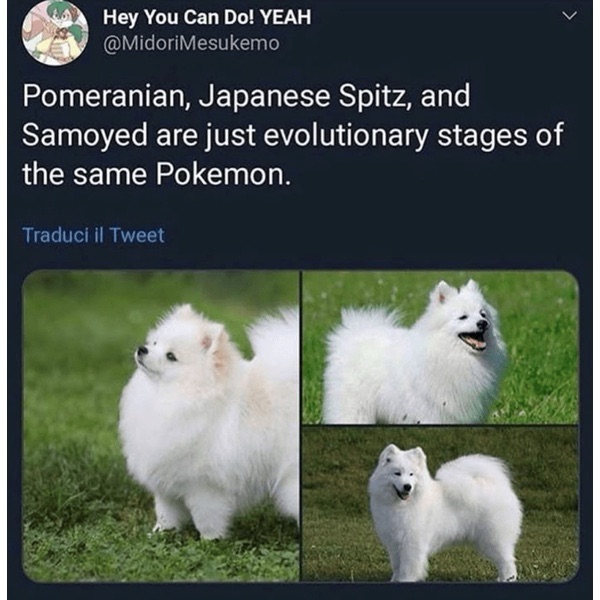Click the word Pokemon ending the tweet
Viewport: 600px width, 600px height.
[x=221, y=174]
